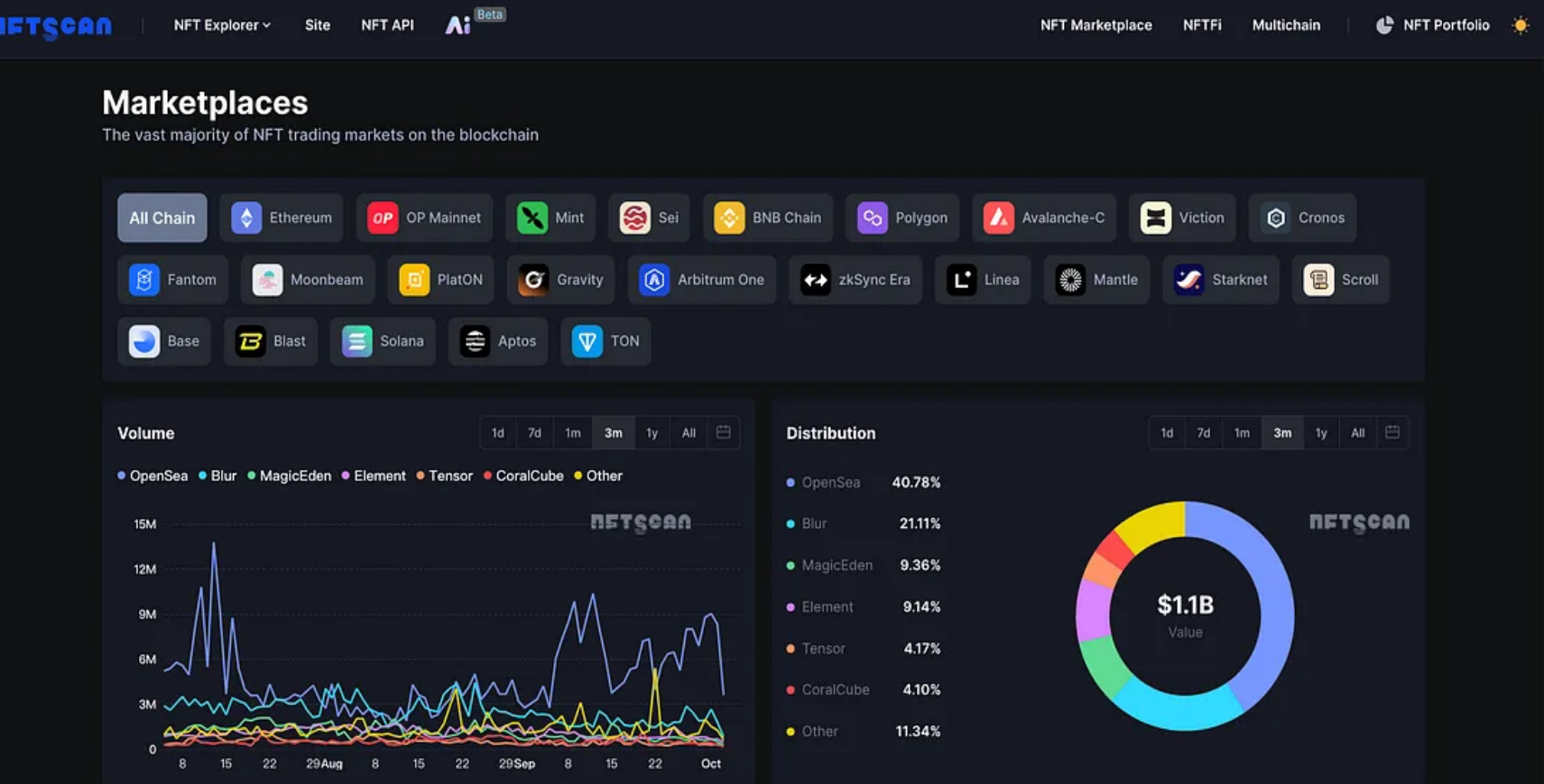Select the Moonbeam chain icon
This screenshot has height=784, width=1544.
267,280
